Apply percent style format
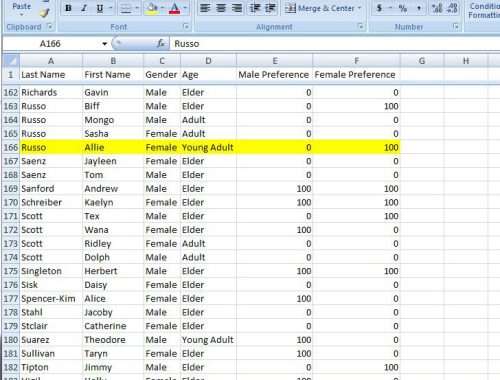 click(x=403, y=8)
